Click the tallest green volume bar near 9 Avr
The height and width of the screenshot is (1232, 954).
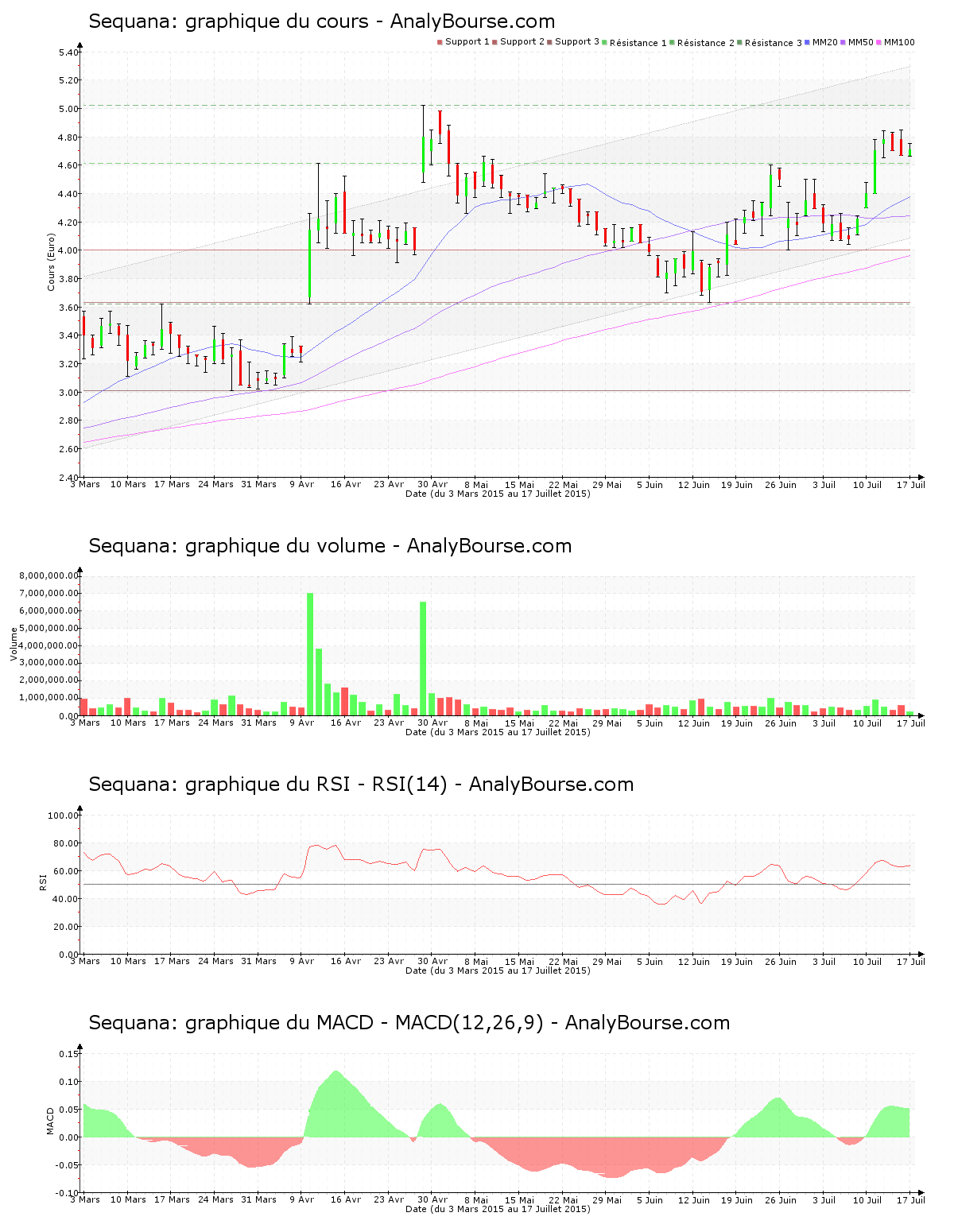click(310, 654)
